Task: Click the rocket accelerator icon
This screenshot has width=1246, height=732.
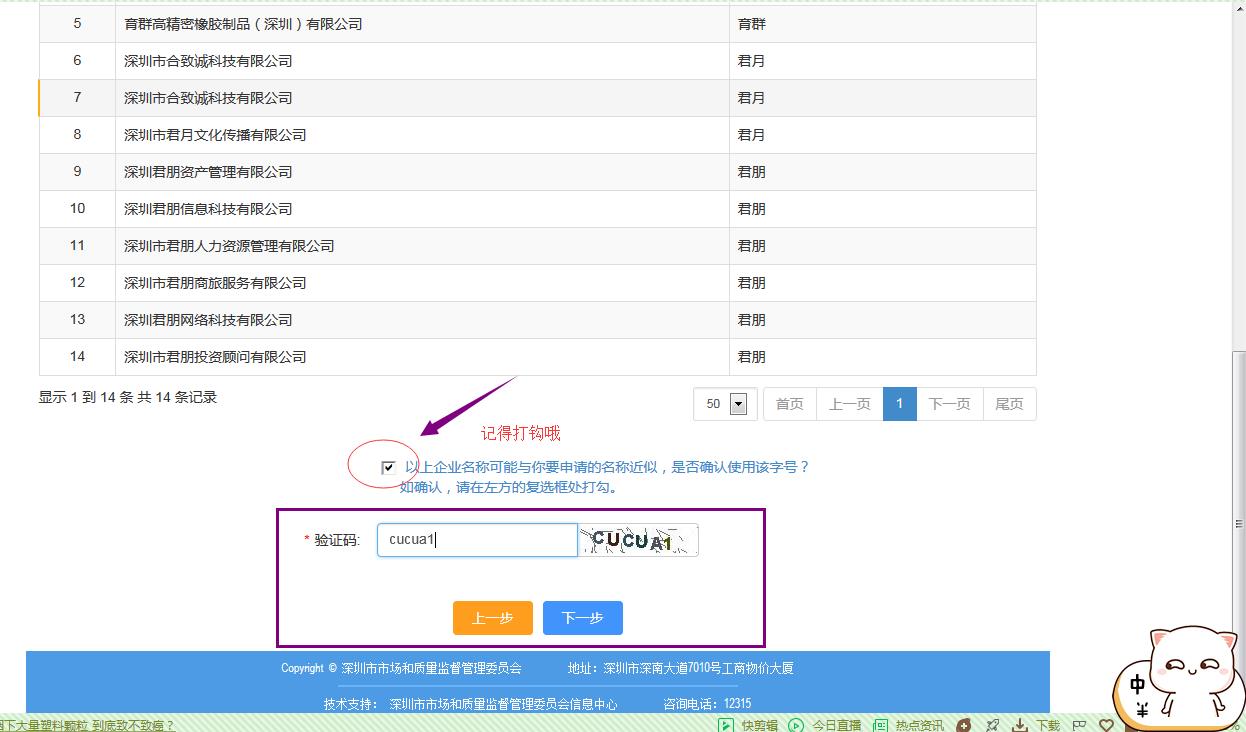Action: point(993,725)
